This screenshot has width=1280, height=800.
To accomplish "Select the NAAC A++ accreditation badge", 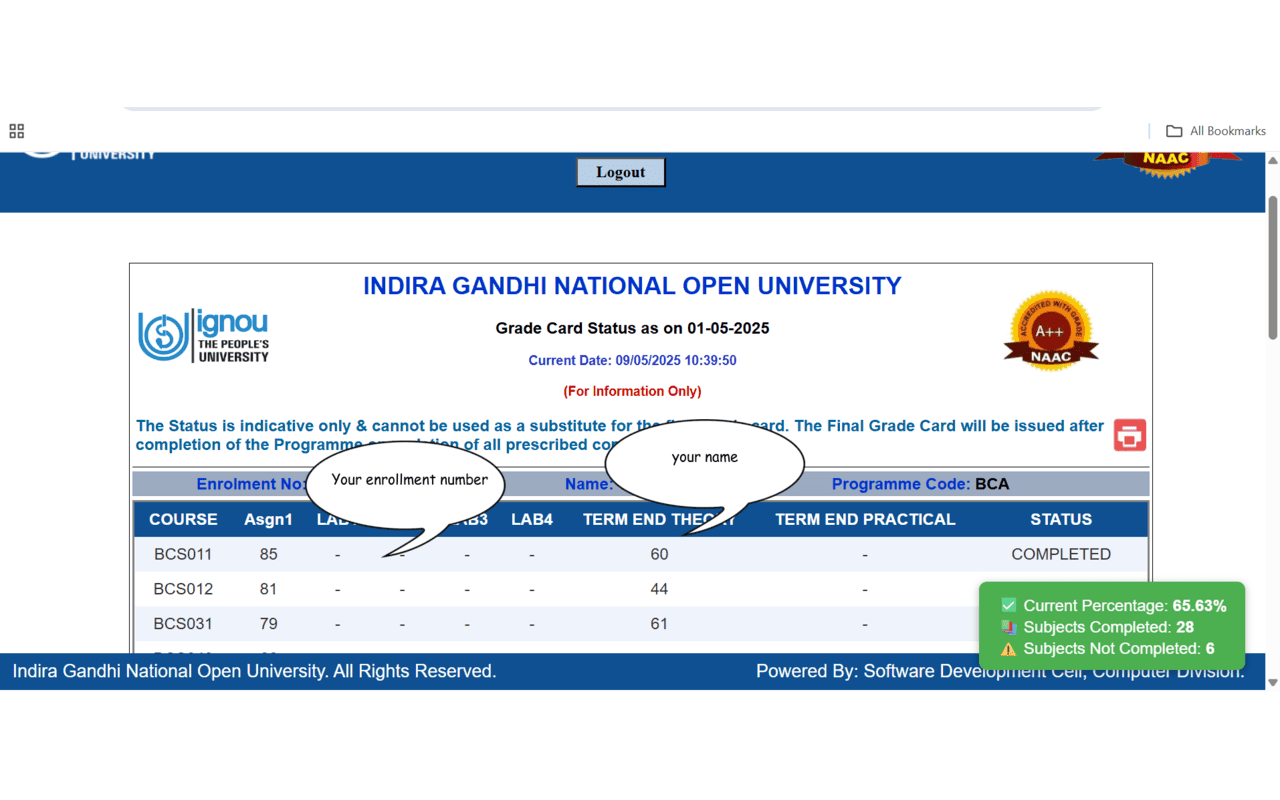I will [1050, 330].
